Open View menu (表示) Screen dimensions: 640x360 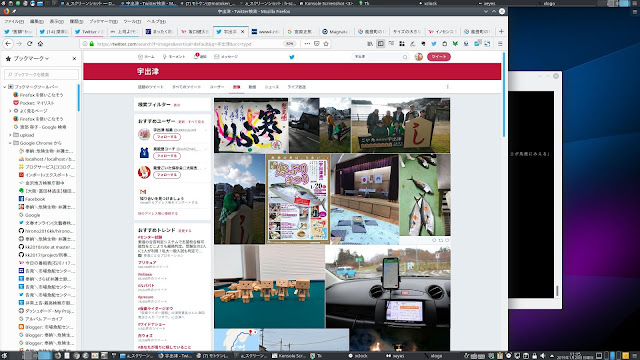[56, 21]
